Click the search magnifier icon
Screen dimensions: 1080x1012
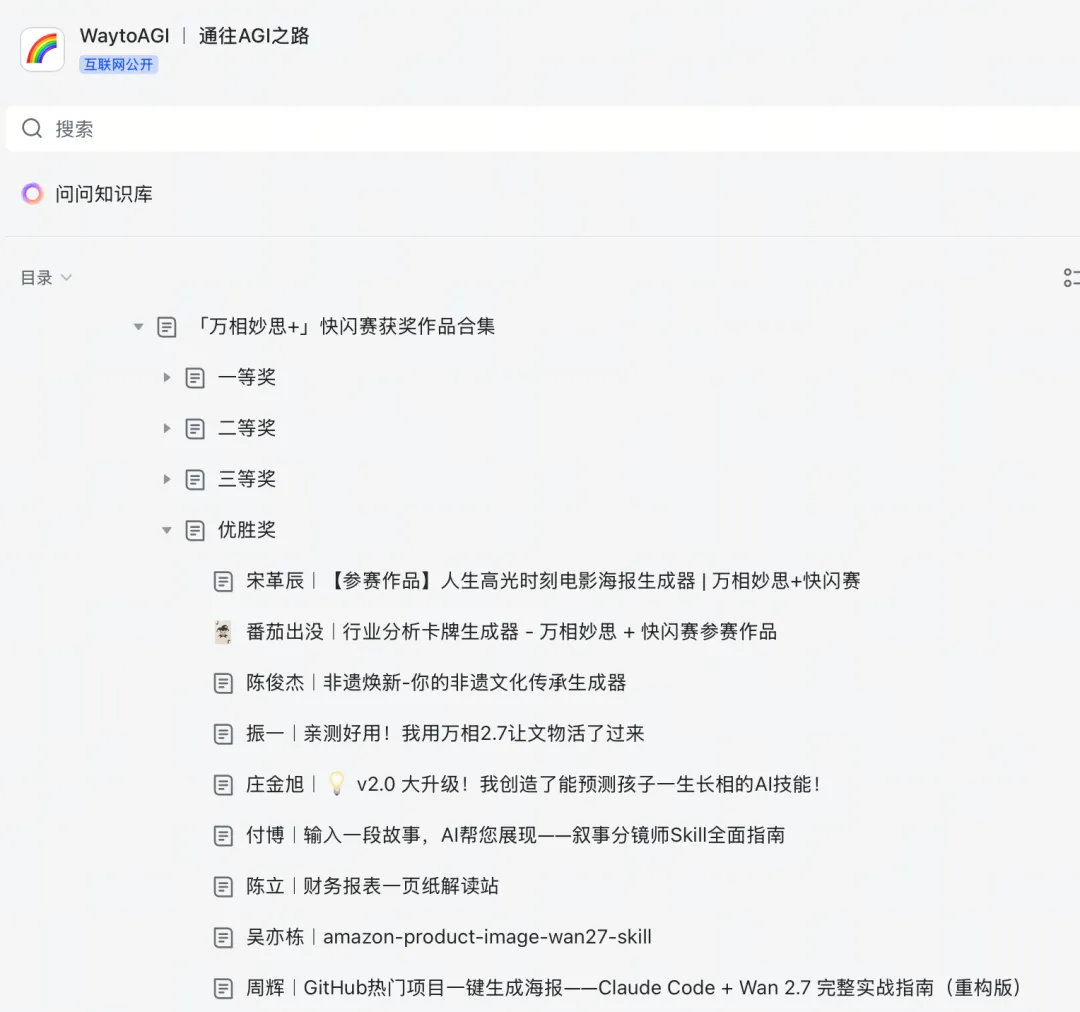[x=31, y=128]
